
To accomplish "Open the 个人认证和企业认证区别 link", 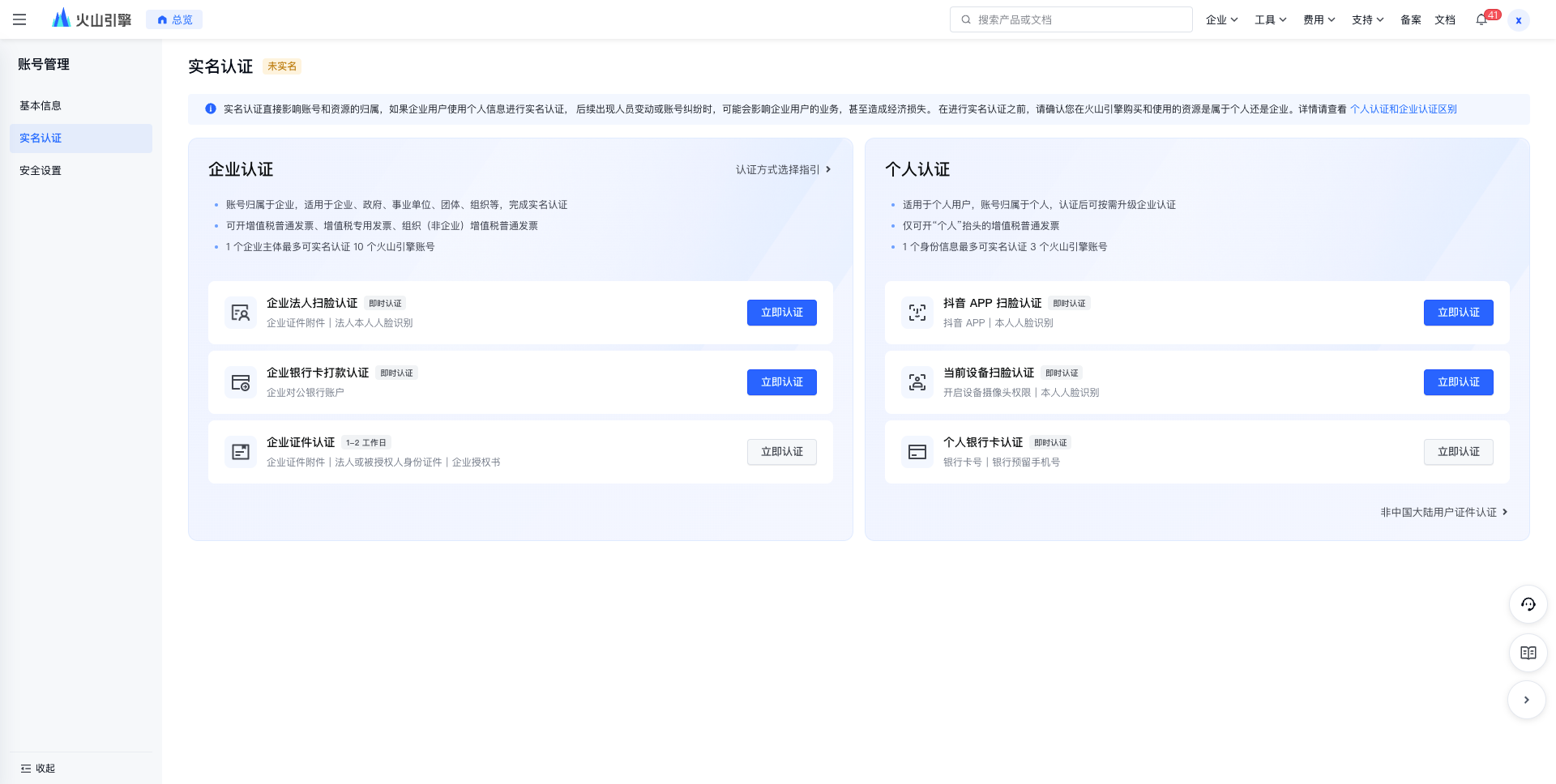I will (1404, 109).
